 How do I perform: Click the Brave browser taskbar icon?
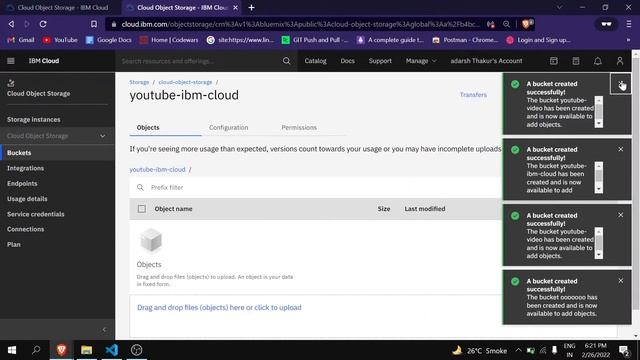click(61, 350)
